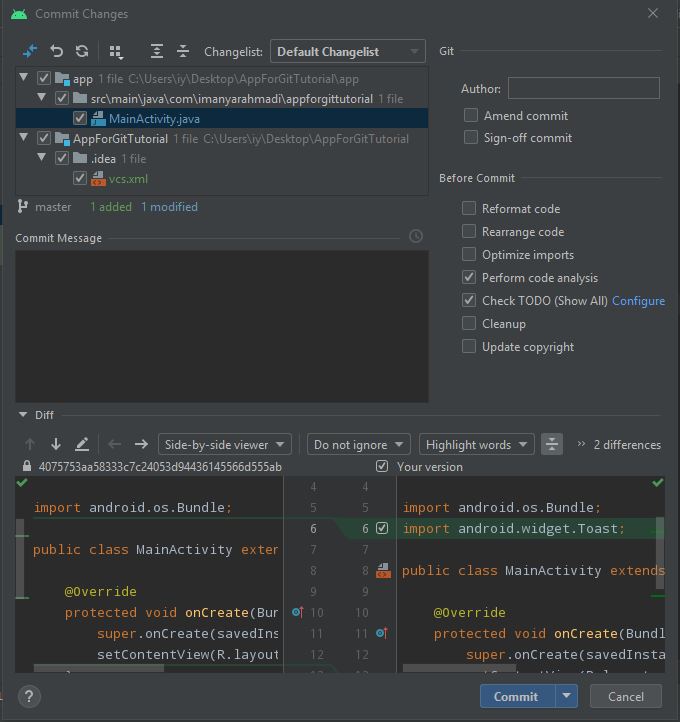The image size is (680, 722).
Task: Enable Amend commit option
Action: click(x=471, y=115)
